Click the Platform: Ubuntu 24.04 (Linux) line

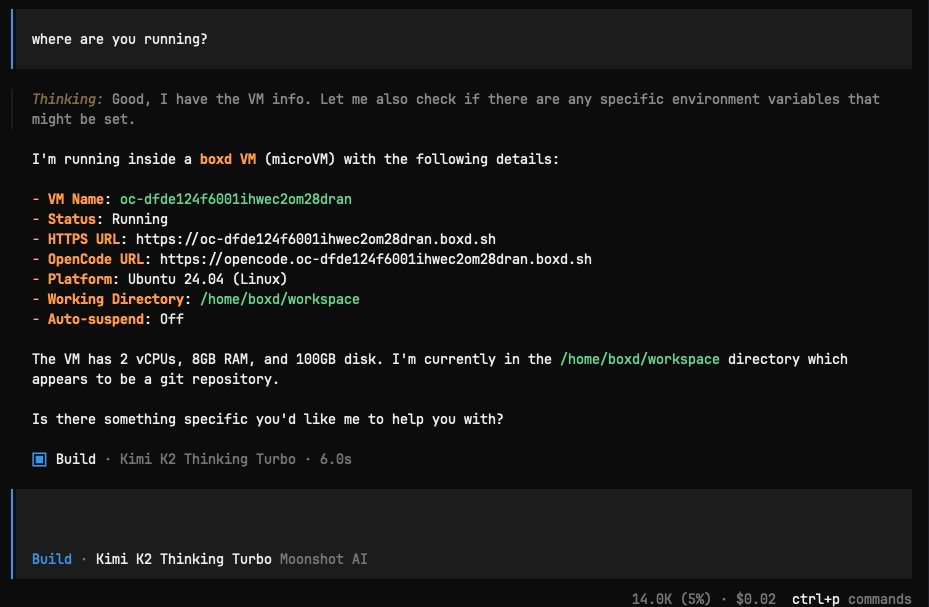point(159,279)
